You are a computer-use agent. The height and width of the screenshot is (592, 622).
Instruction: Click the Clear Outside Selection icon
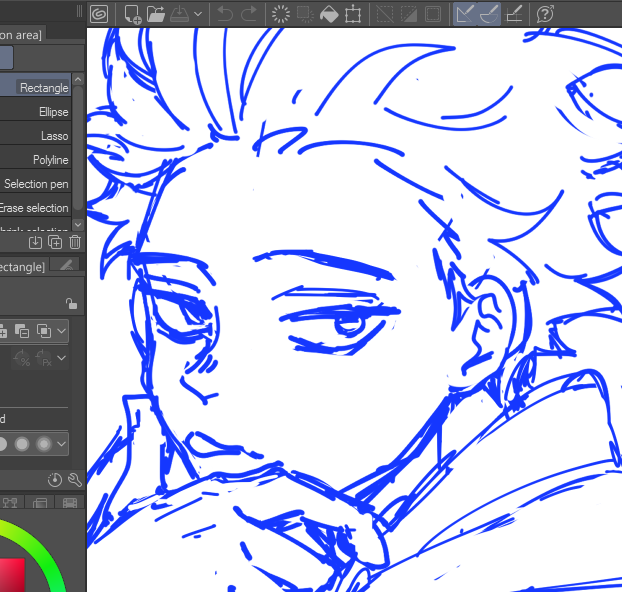(x=305, y=14)
